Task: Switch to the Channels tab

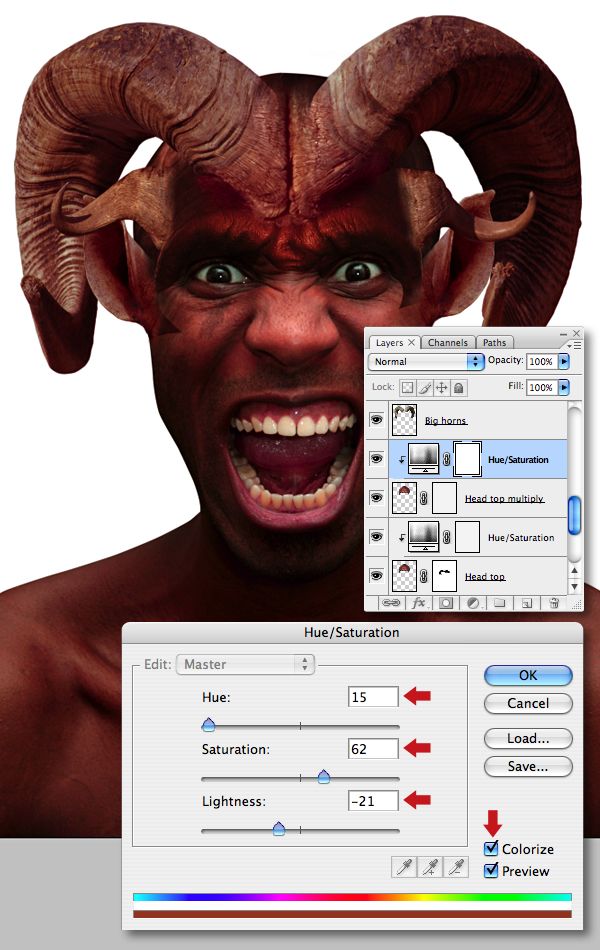Action: [x=448, y=342]
